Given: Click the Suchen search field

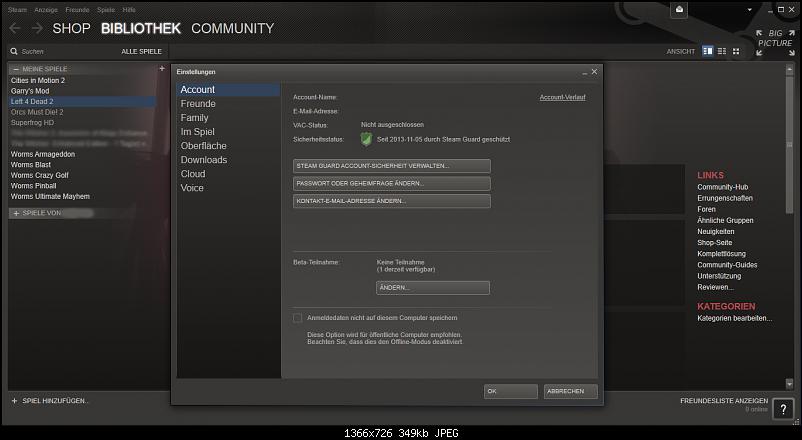Looking at the screenshot, I should point(60,51).
